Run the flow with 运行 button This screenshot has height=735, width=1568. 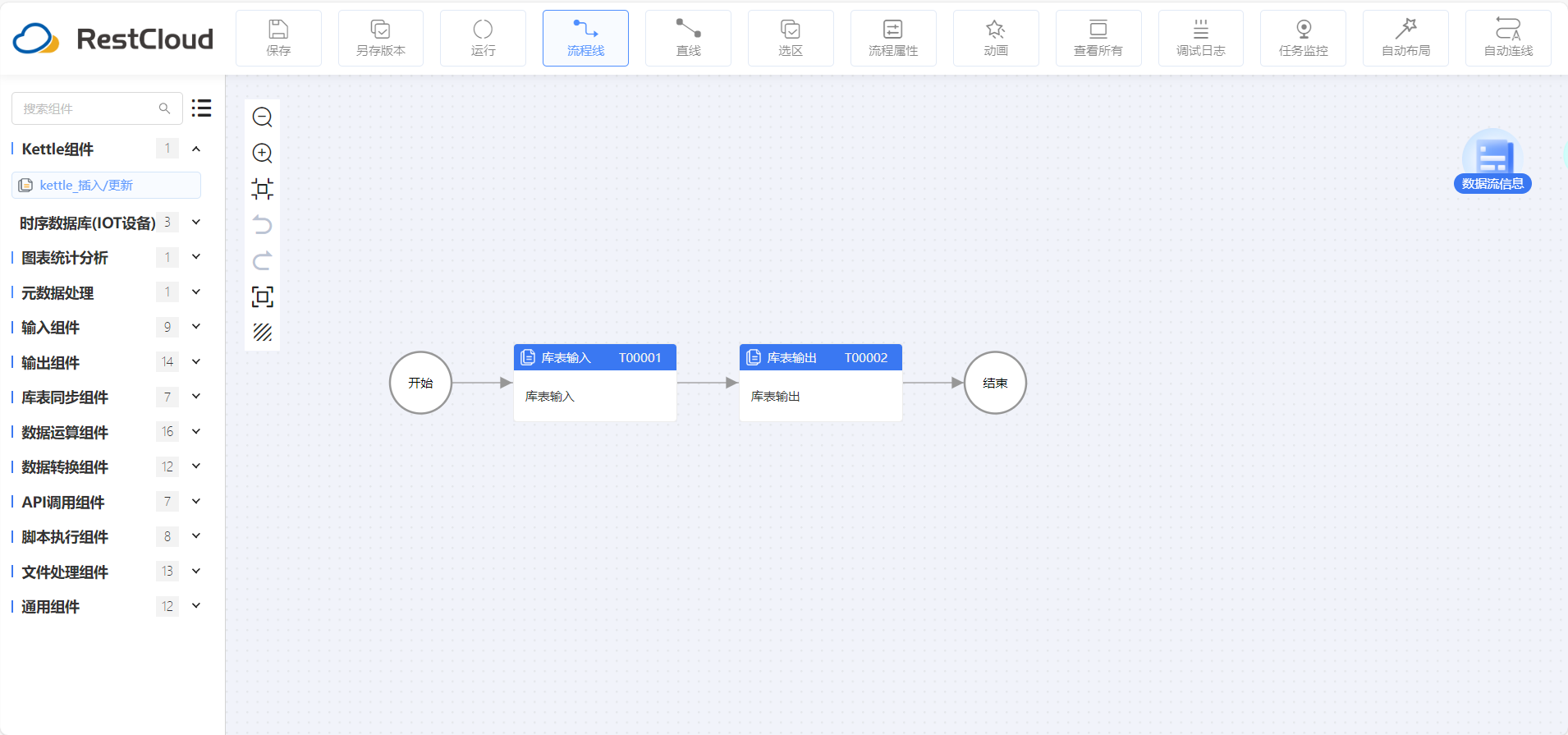click(483, 38)
